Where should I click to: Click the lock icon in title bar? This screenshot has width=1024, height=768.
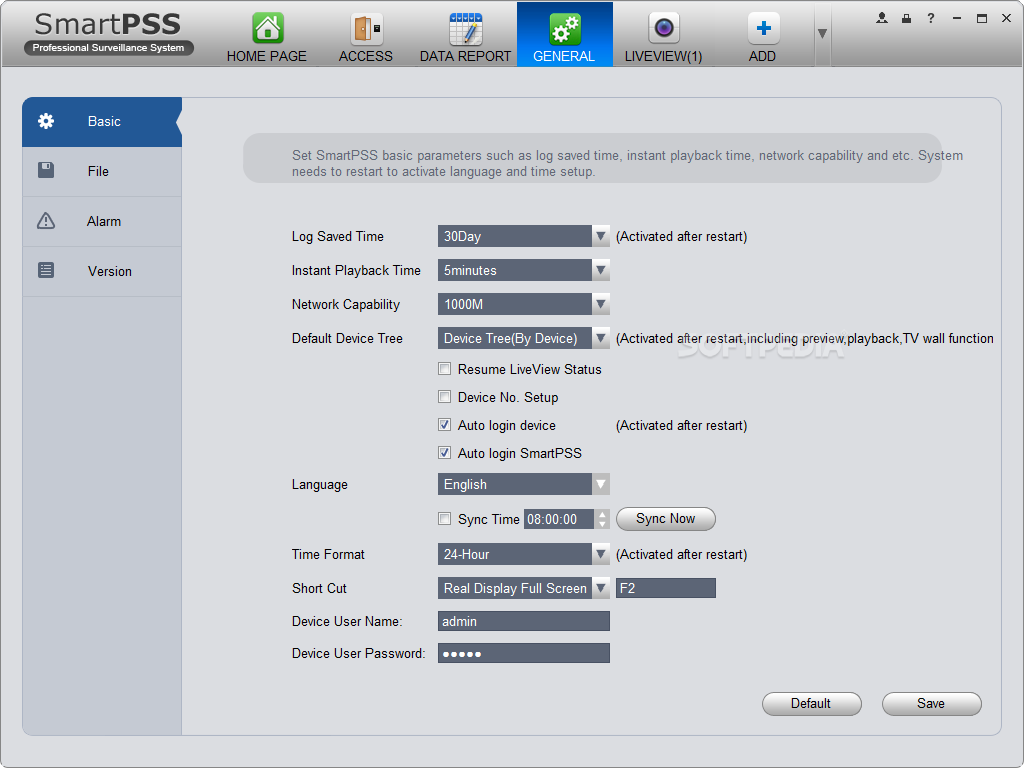[906, 18]
